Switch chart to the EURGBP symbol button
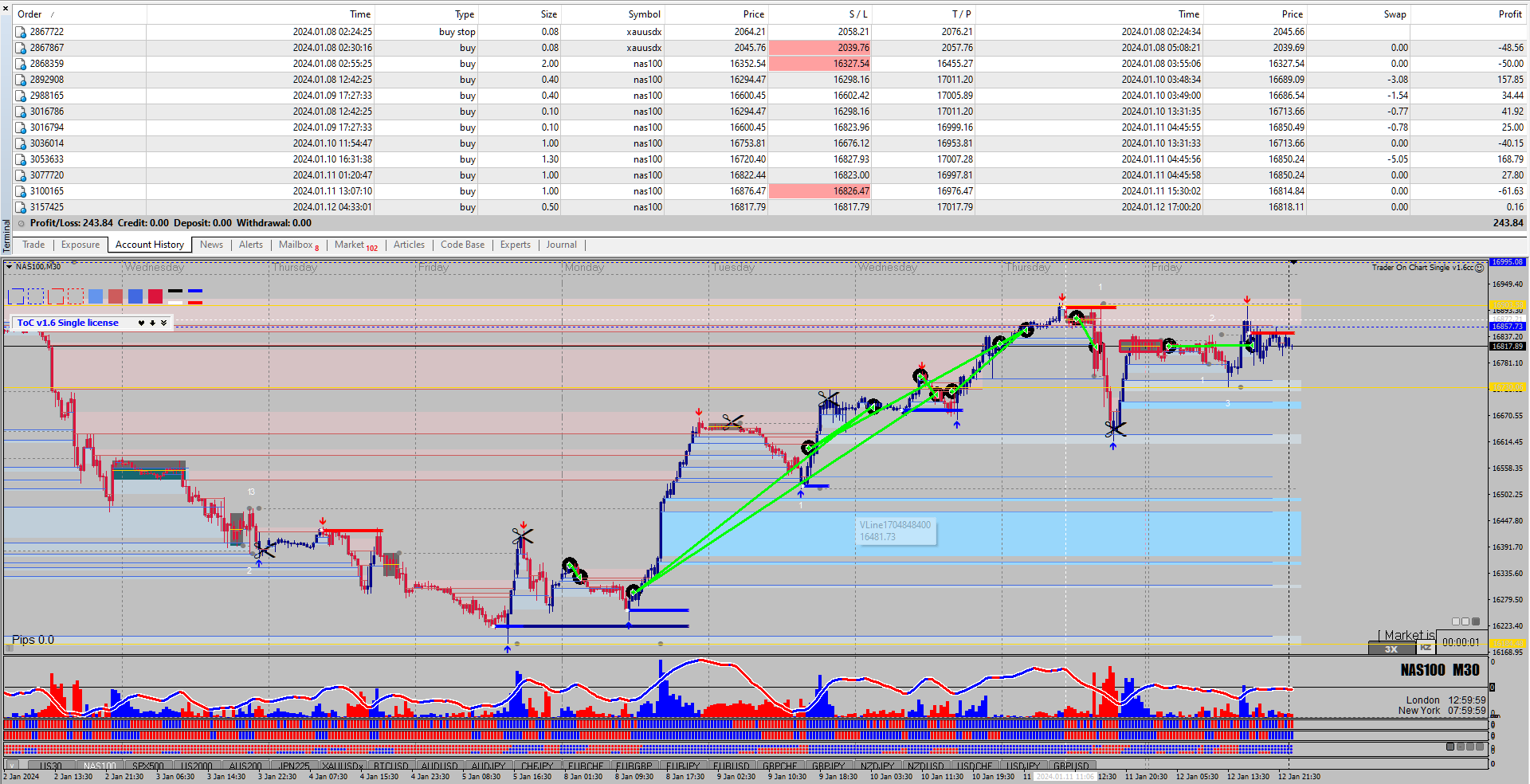1530x784 pixels. (x=634, y=766)
